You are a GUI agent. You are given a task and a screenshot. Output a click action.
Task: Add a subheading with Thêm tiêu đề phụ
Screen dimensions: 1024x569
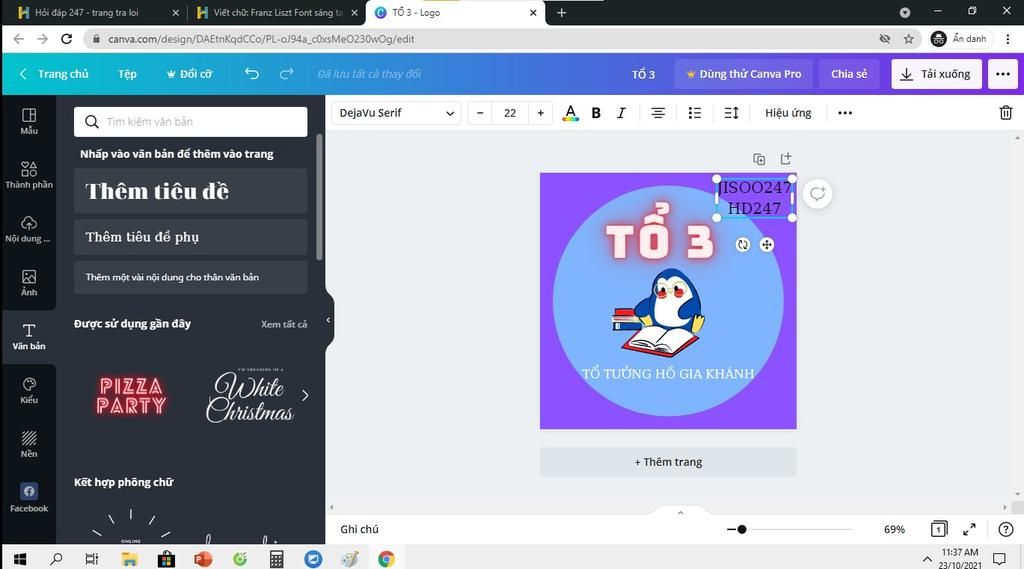point(190,236)
